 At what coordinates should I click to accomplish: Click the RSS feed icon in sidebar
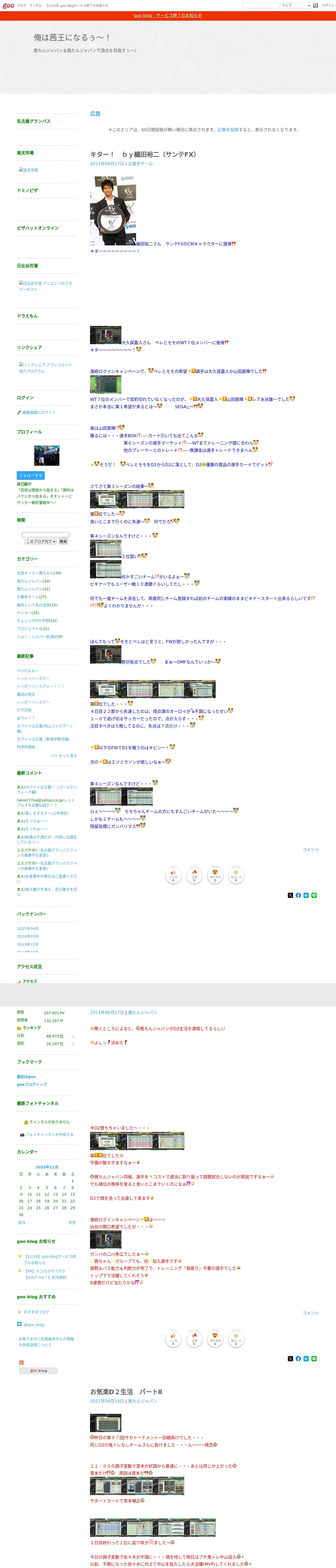tap(21, 1362)
